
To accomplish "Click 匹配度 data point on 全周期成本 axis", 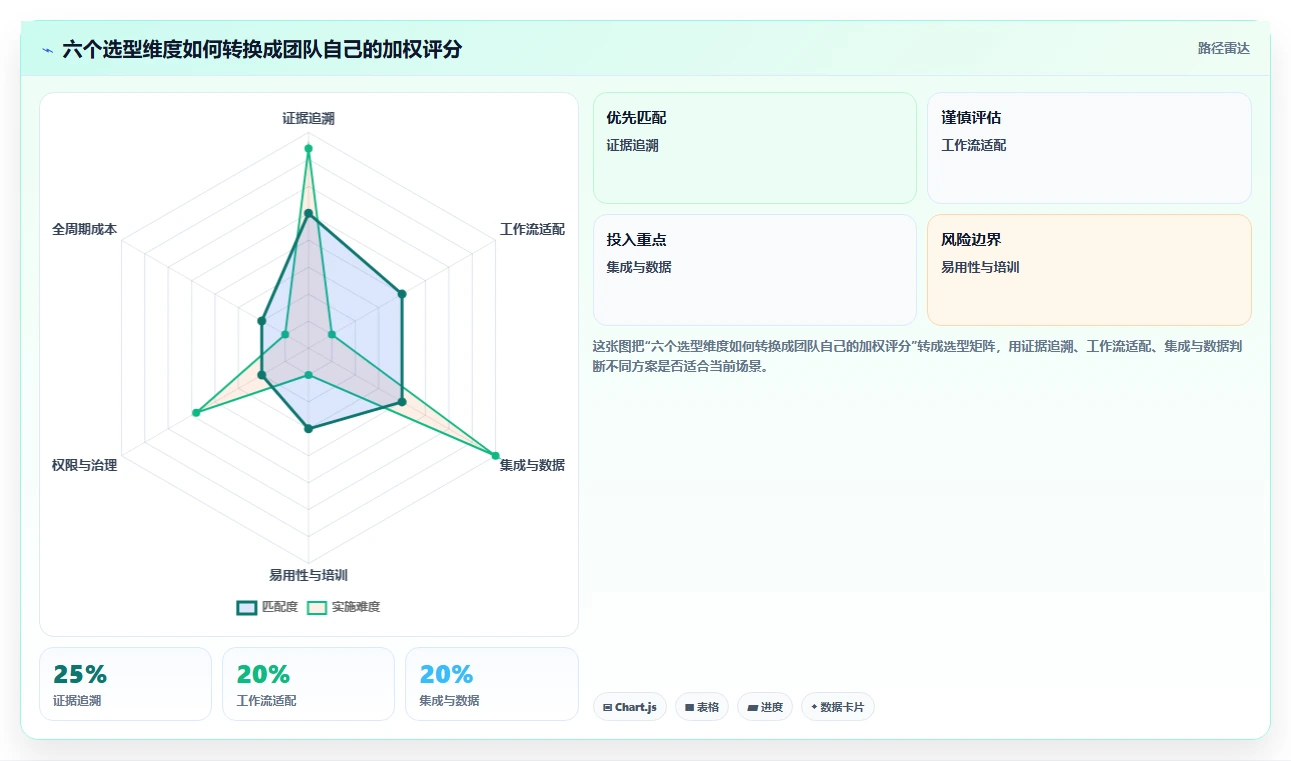I will [x=261, y=321].
